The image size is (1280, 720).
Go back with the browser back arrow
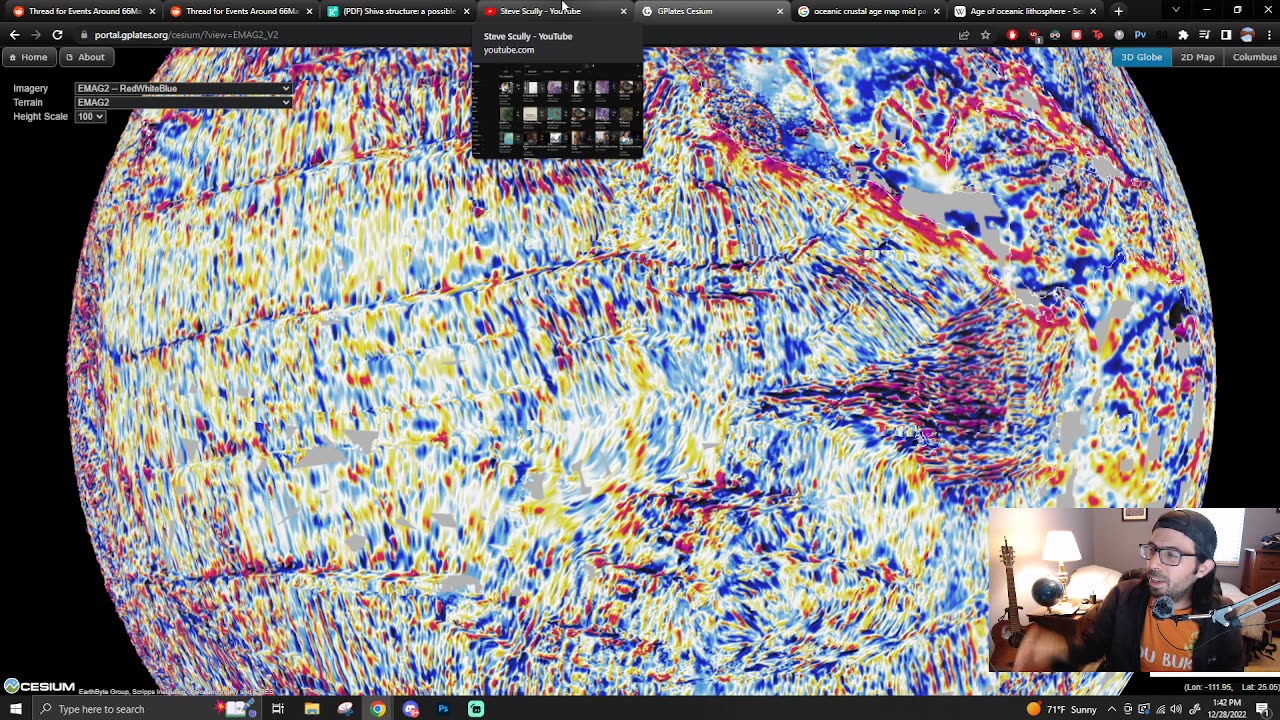coord(14,35)
